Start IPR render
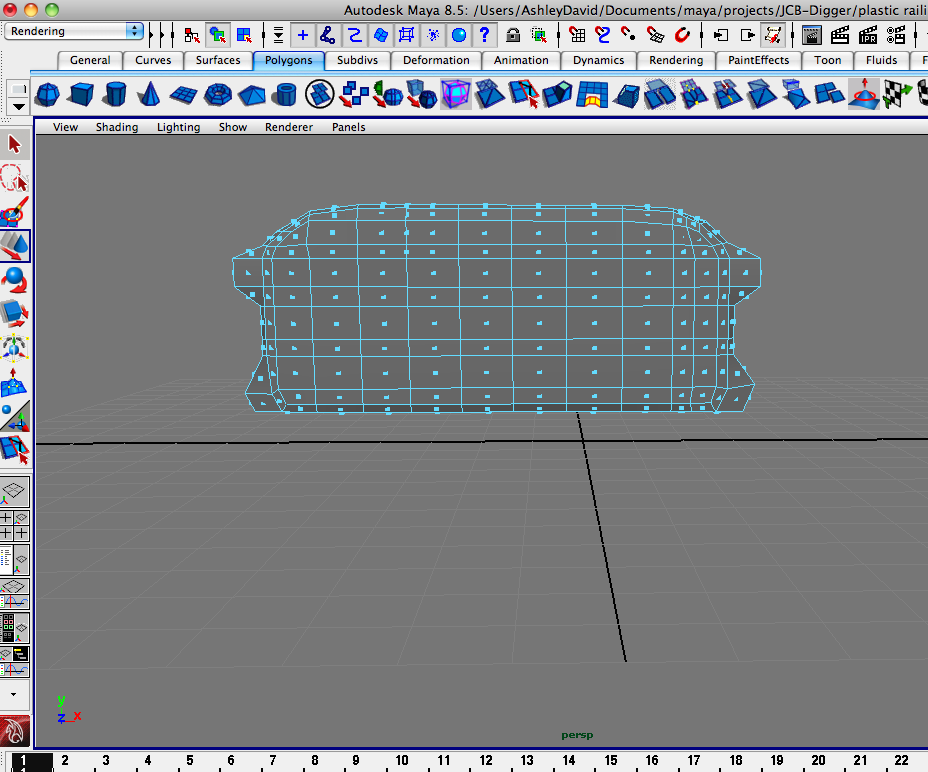 click(x=868, y=36)
